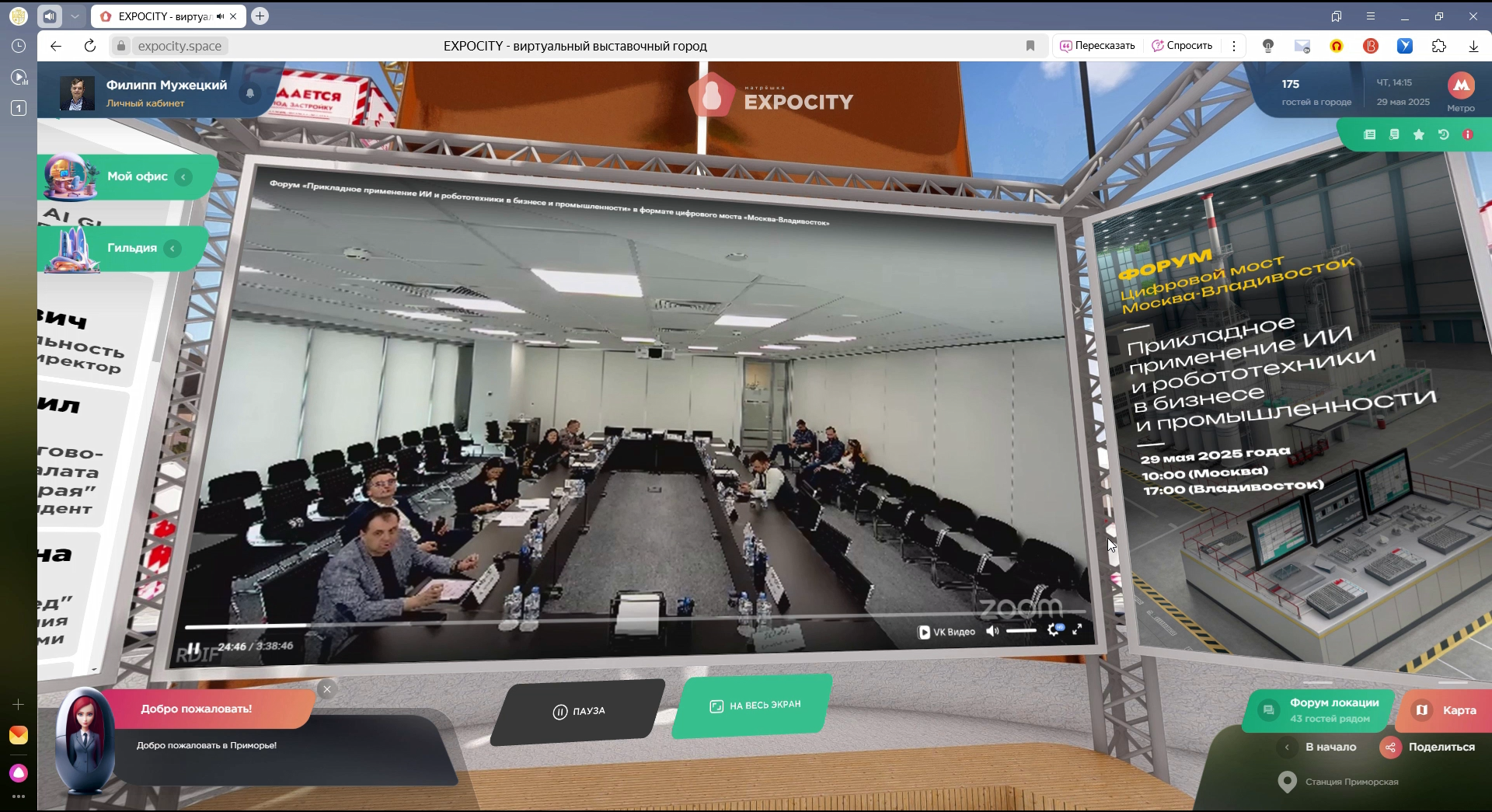1492x812 pixels.
Task: Click the Пересказать button
Action: coord(1097,46)
